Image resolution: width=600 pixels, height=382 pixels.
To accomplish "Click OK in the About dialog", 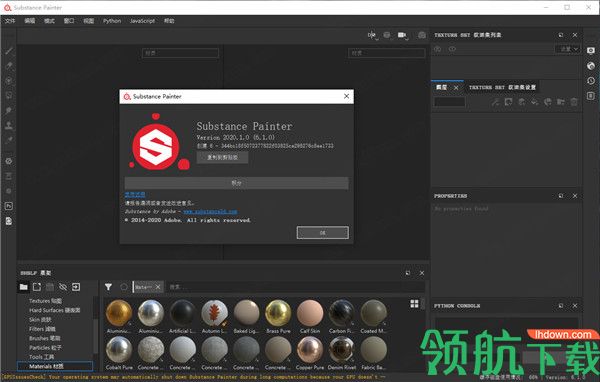I will [x=323, y=232].
